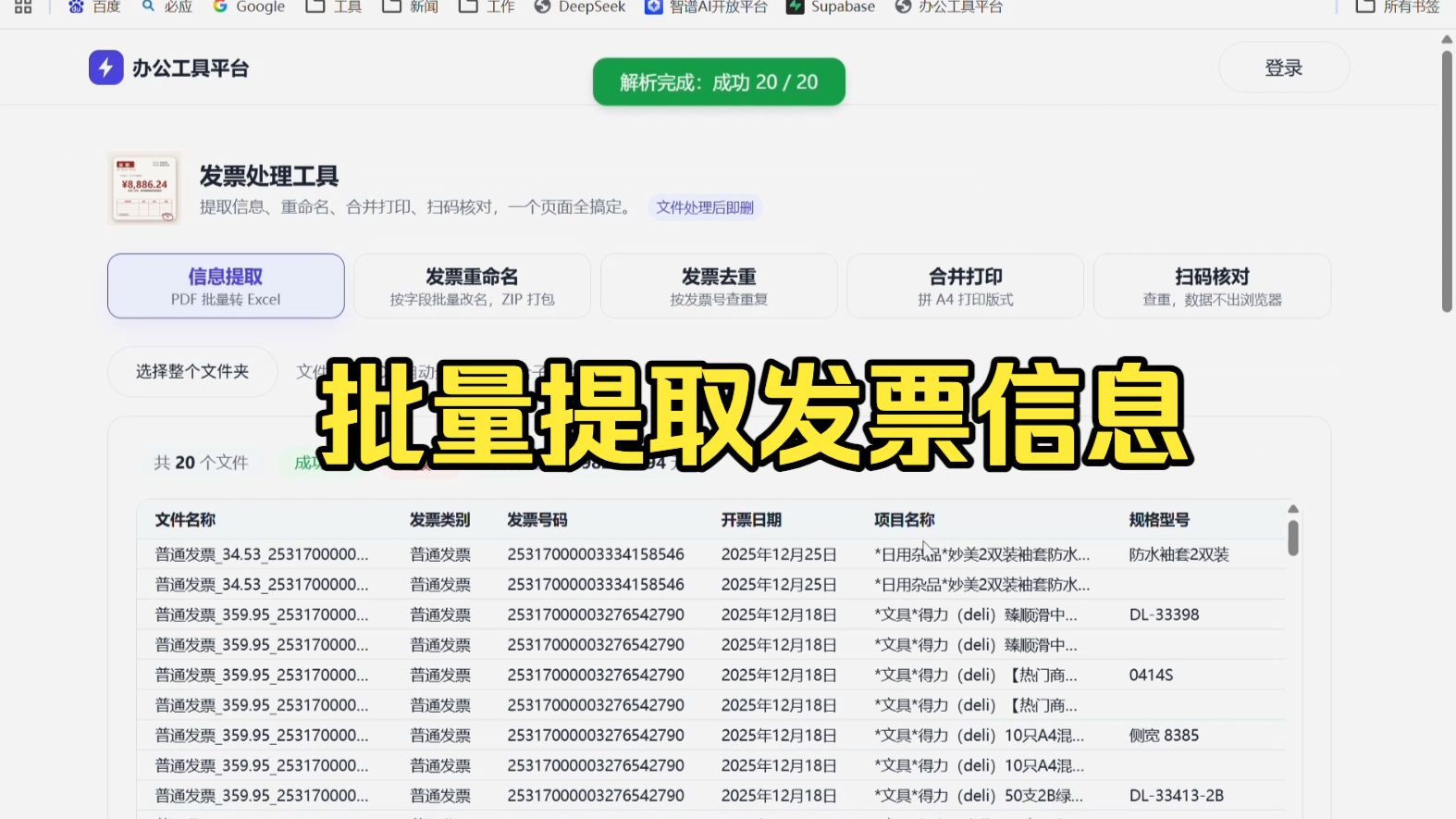Switch to the 发票去重 tab
The image size is (1456, 819).
pos(719,286)
